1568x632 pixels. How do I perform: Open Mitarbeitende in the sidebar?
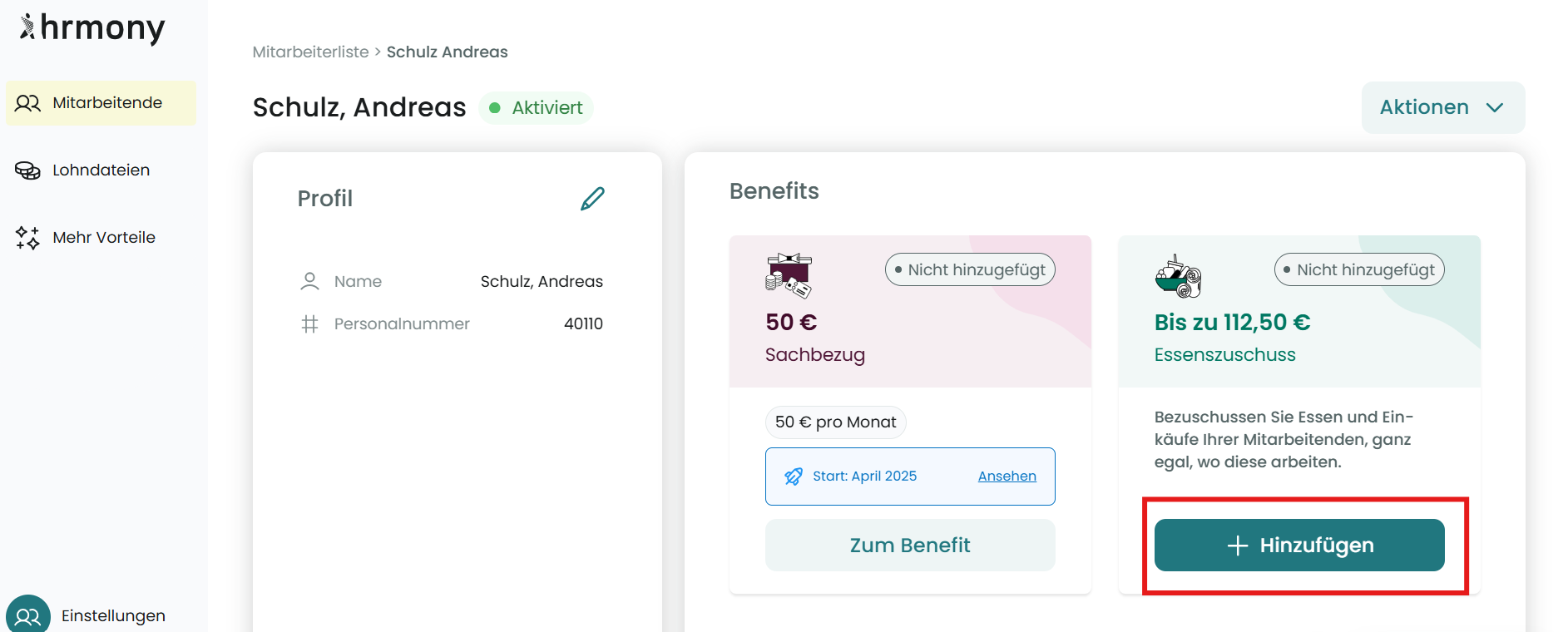pos(106,103)
